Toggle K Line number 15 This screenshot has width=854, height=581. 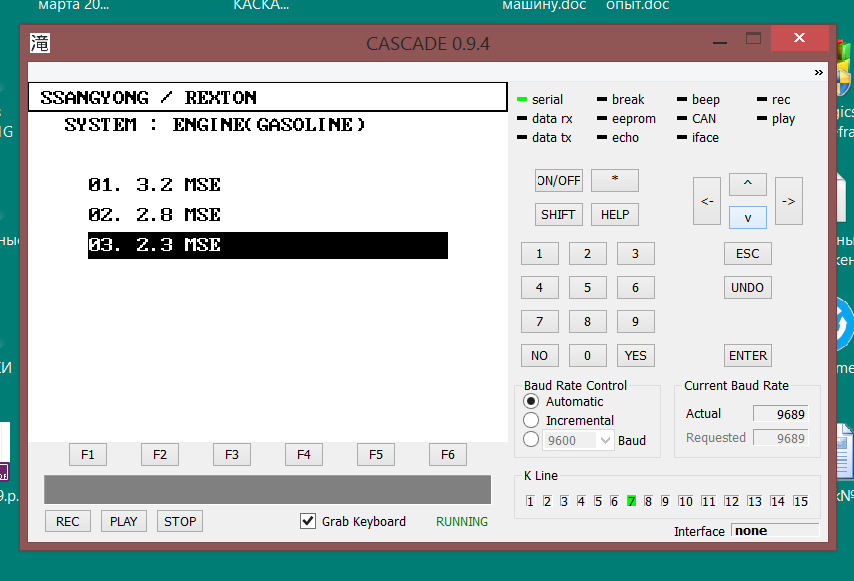pos(801,502)
